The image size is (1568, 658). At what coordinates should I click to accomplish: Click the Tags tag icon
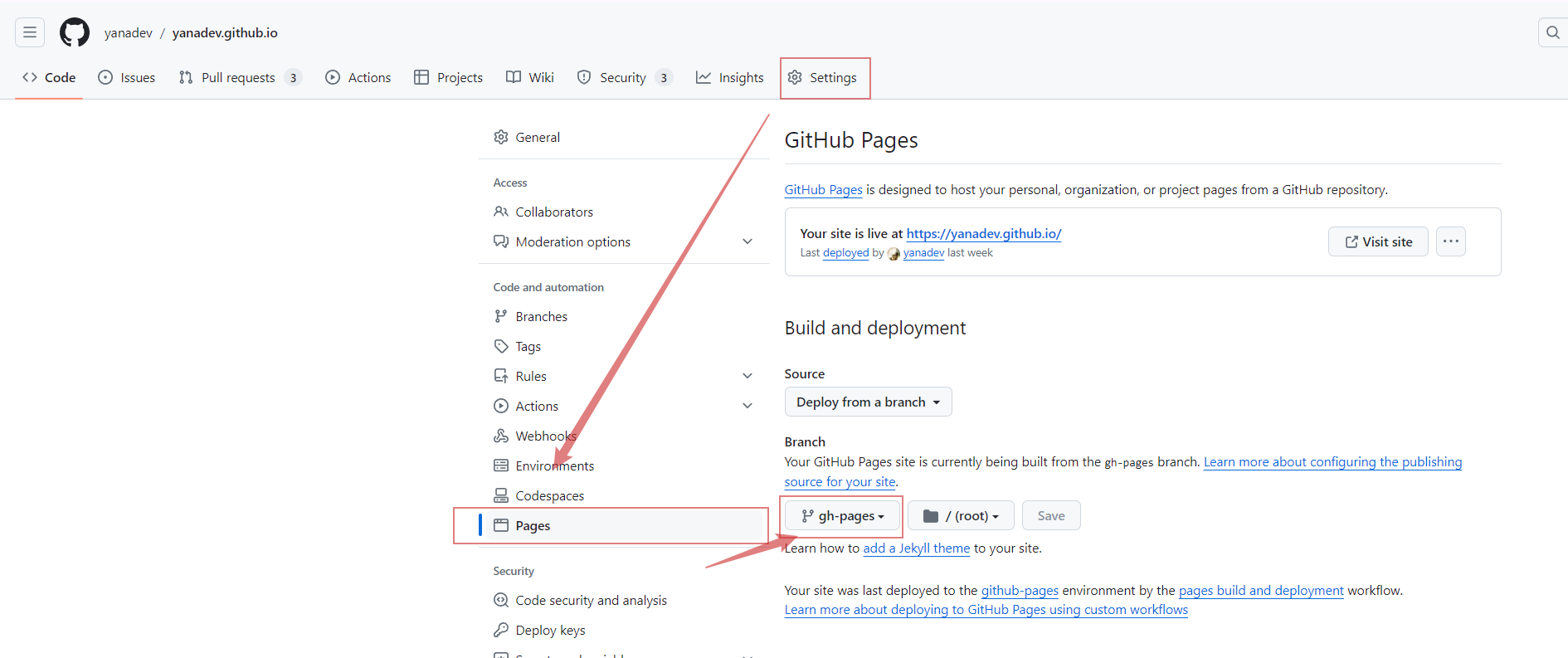(501, 346)
